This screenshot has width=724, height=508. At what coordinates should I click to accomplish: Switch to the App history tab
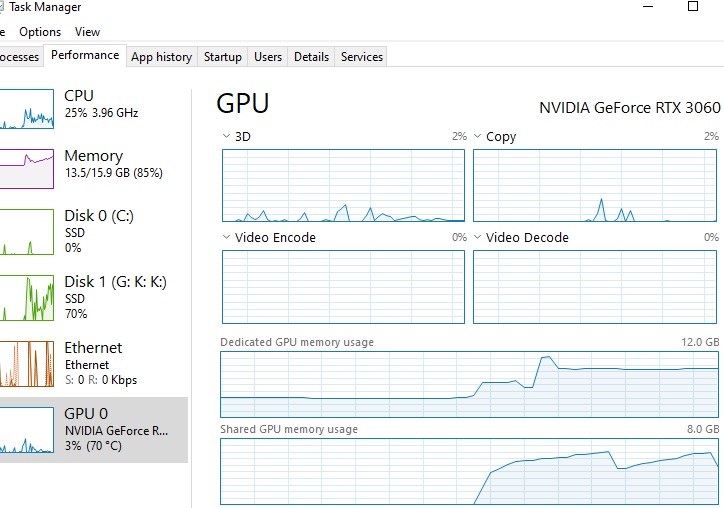pyautogui.click(x=162, y=57)
